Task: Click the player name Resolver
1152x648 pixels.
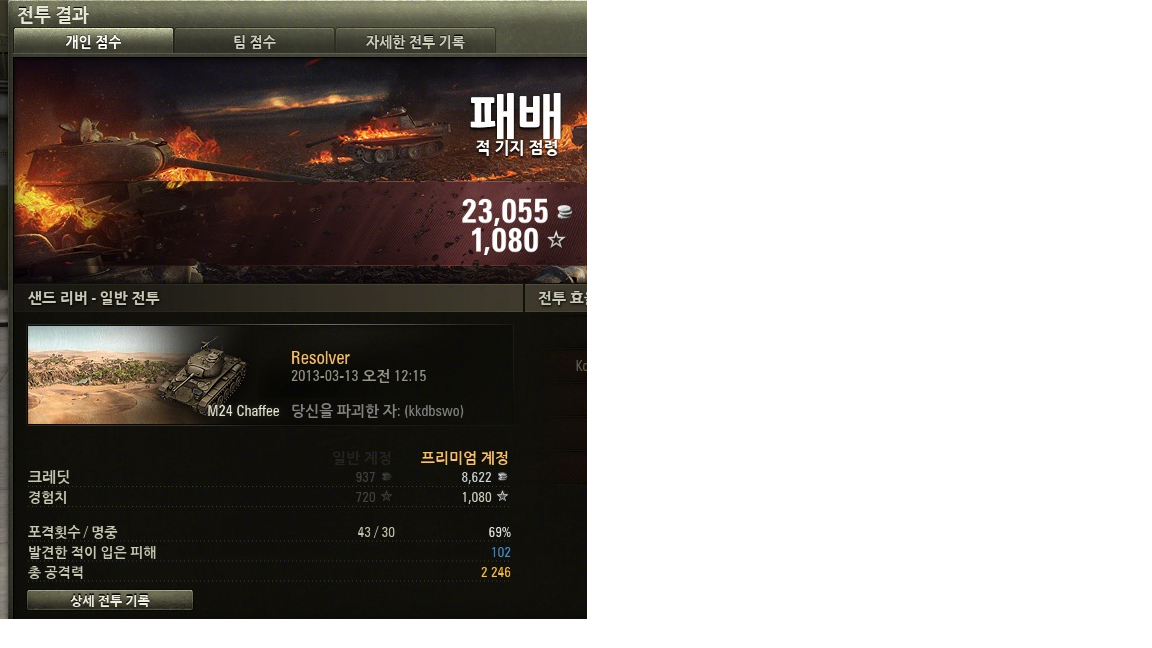Action: point(320,358)
